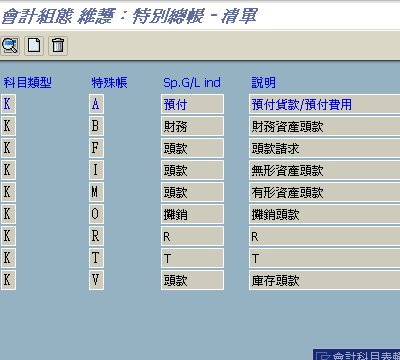The image size is (400, 360).
Task: Click special G/L indicator A cell
Action: pyautogui.click(x=96, y=104)
